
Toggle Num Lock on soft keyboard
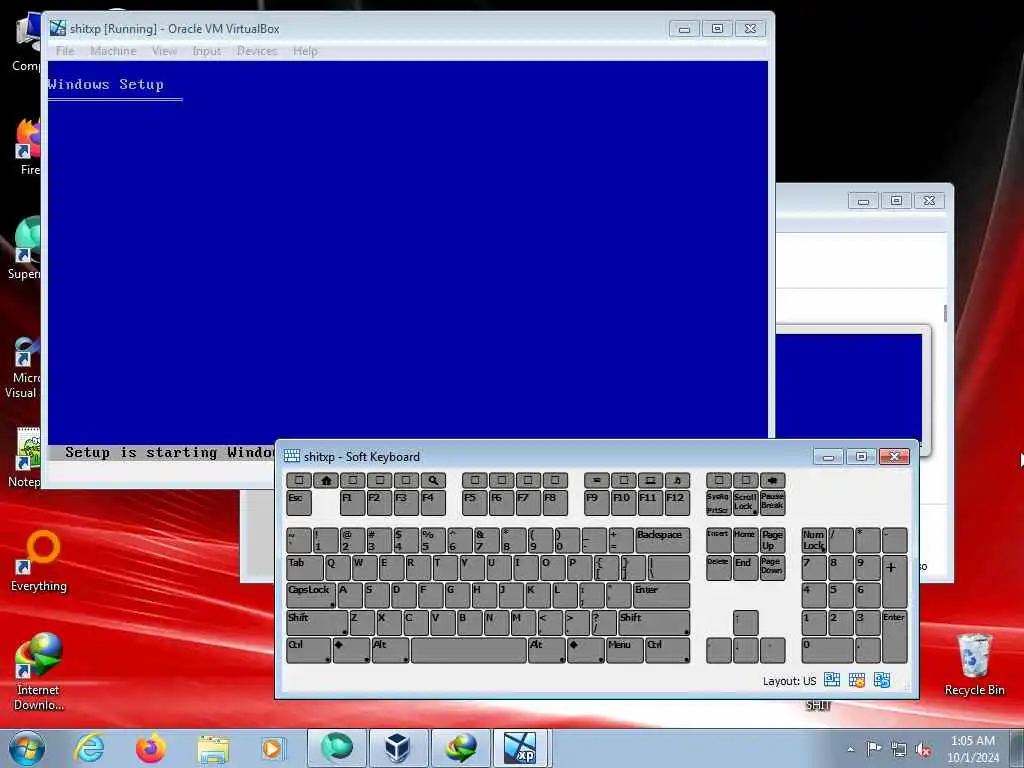pos(814,540)
